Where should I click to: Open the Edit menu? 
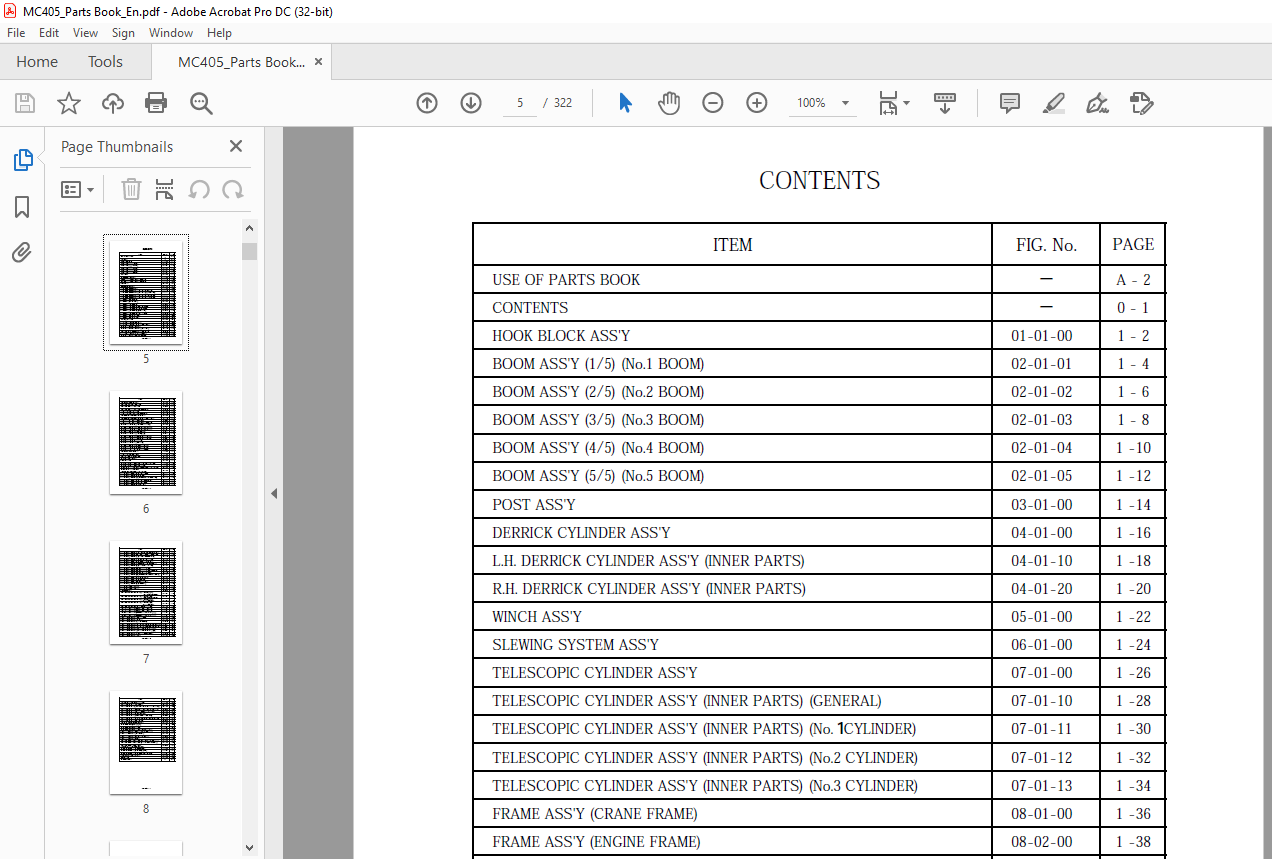[49, 33]
